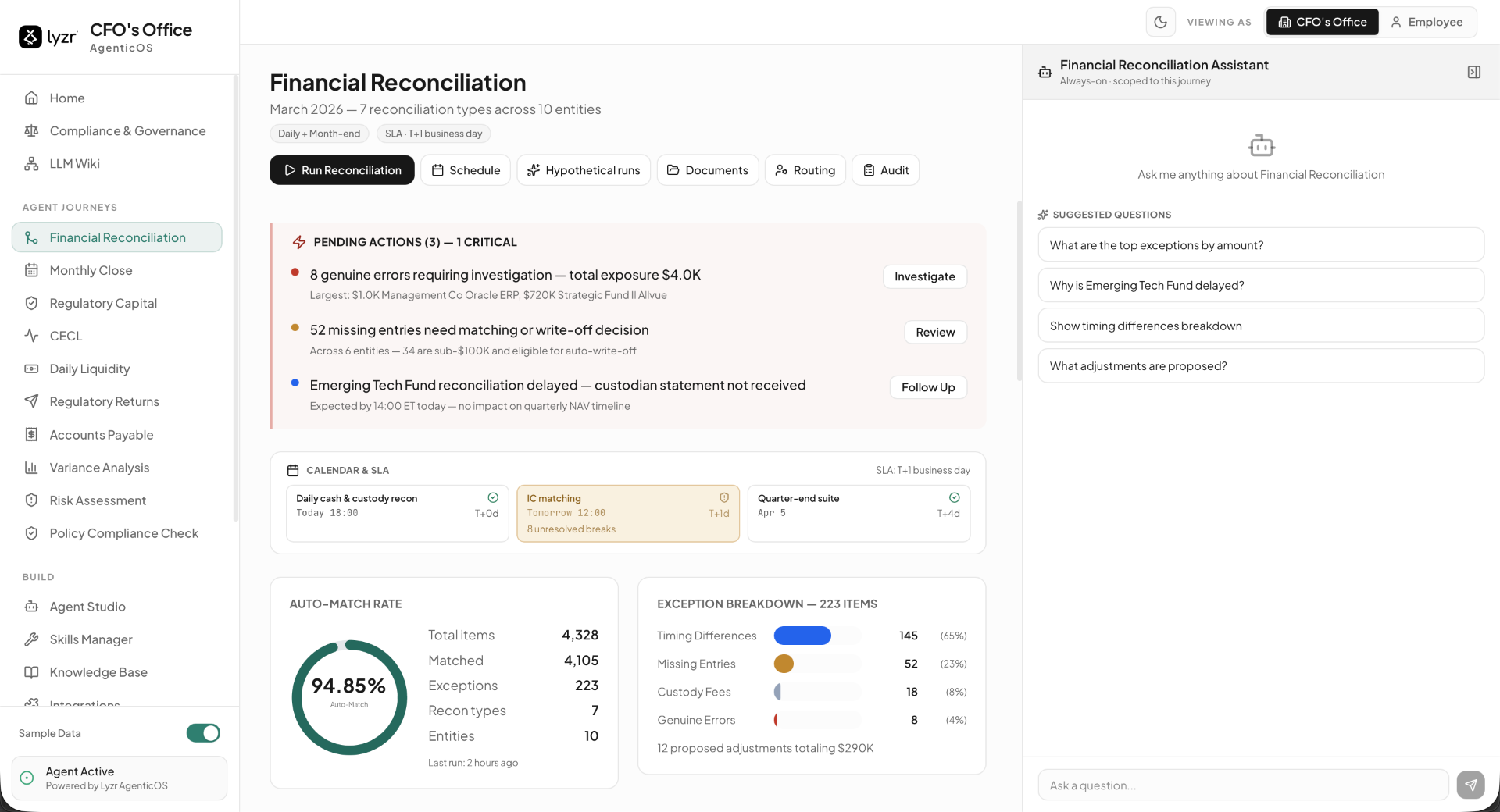Screen dimensions: 1500x812
Task: Click the Monthly Close calendar icon
Action: tap(31, 270)
